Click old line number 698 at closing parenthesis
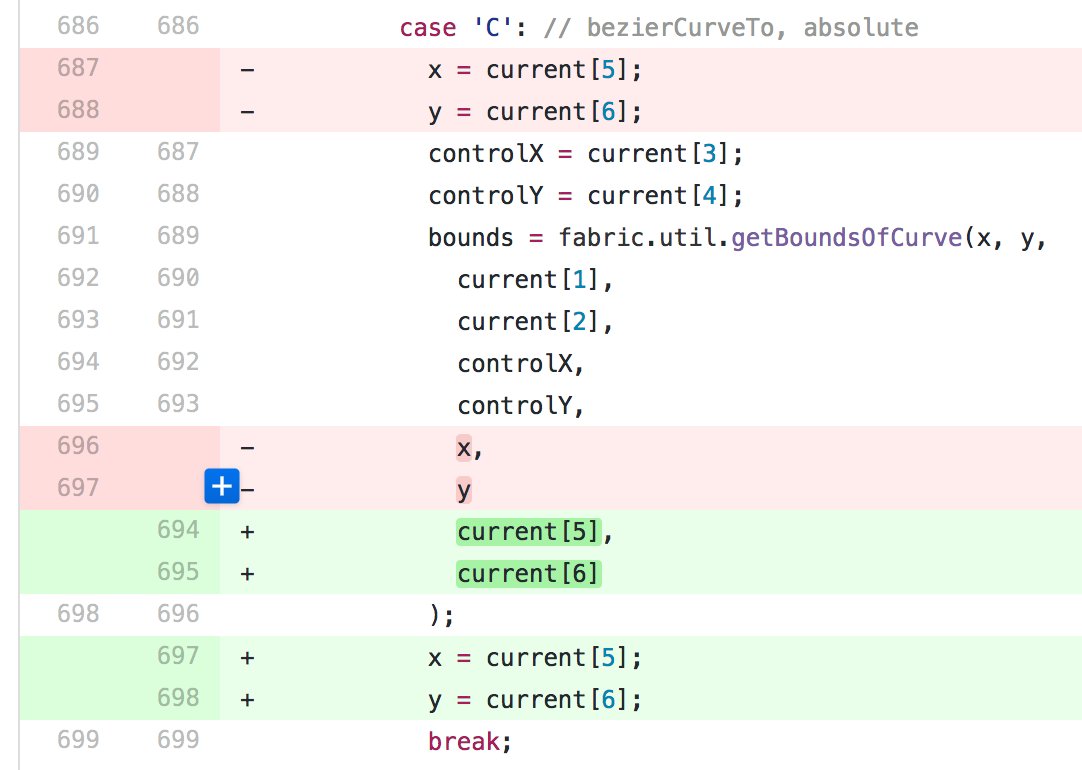 pos(78,614)
